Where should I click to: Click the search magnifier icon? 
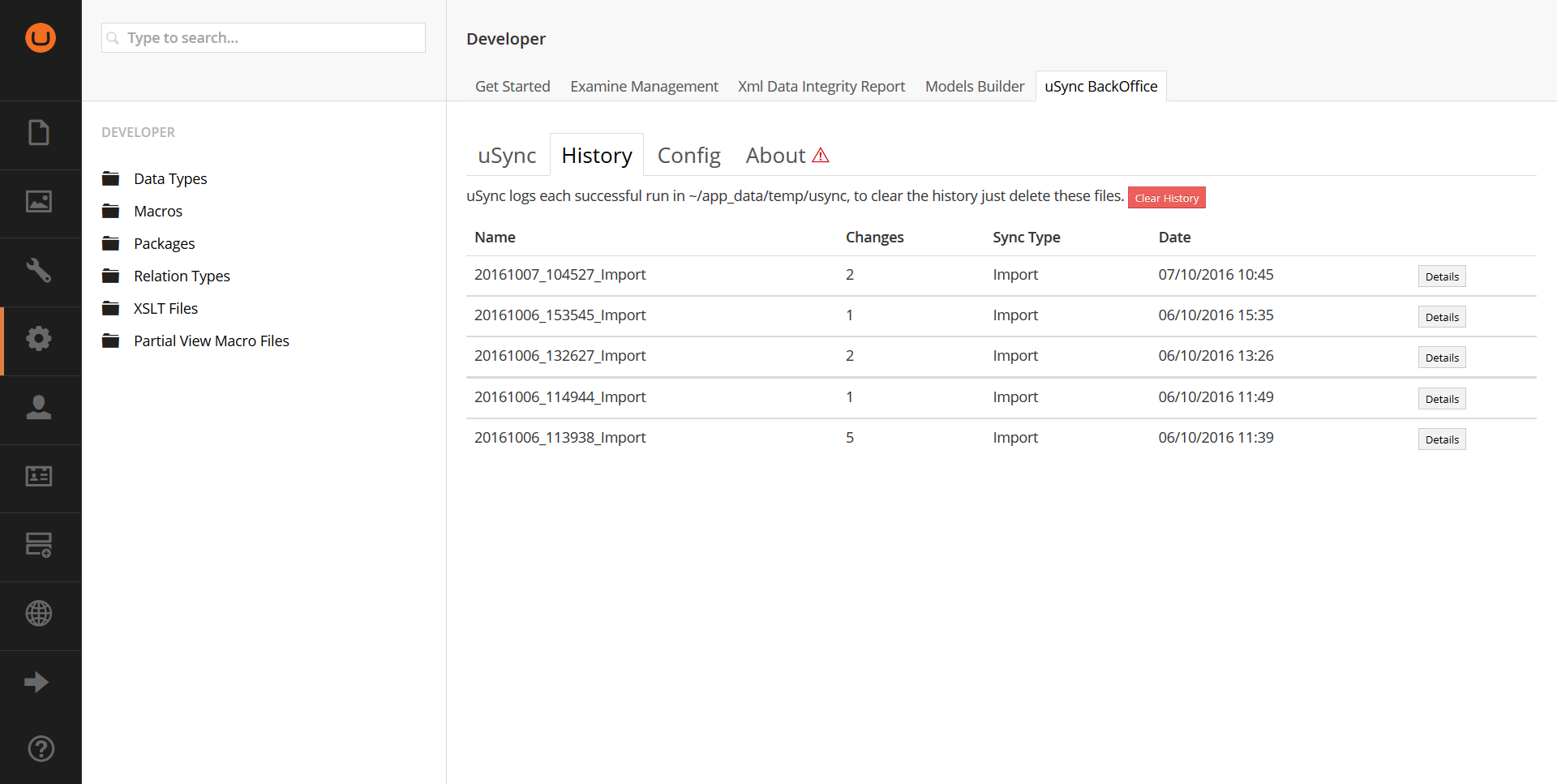pyautogui.click(x=113, y=38)
